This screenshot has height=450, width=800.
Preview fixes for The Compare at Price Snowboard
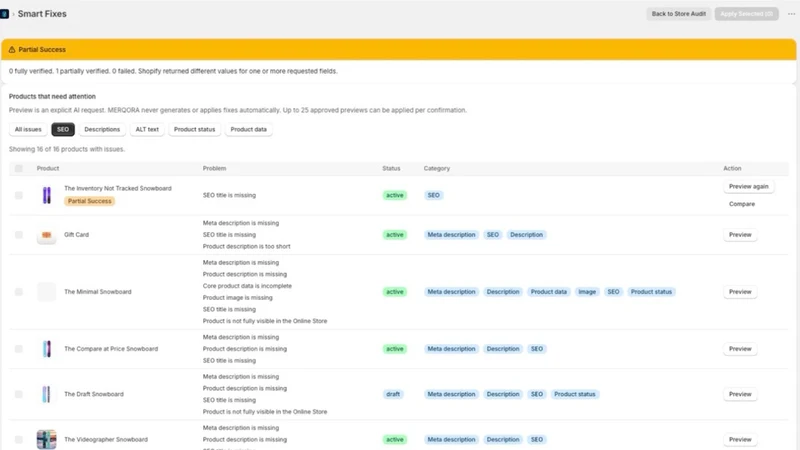(x=740, y=349)
